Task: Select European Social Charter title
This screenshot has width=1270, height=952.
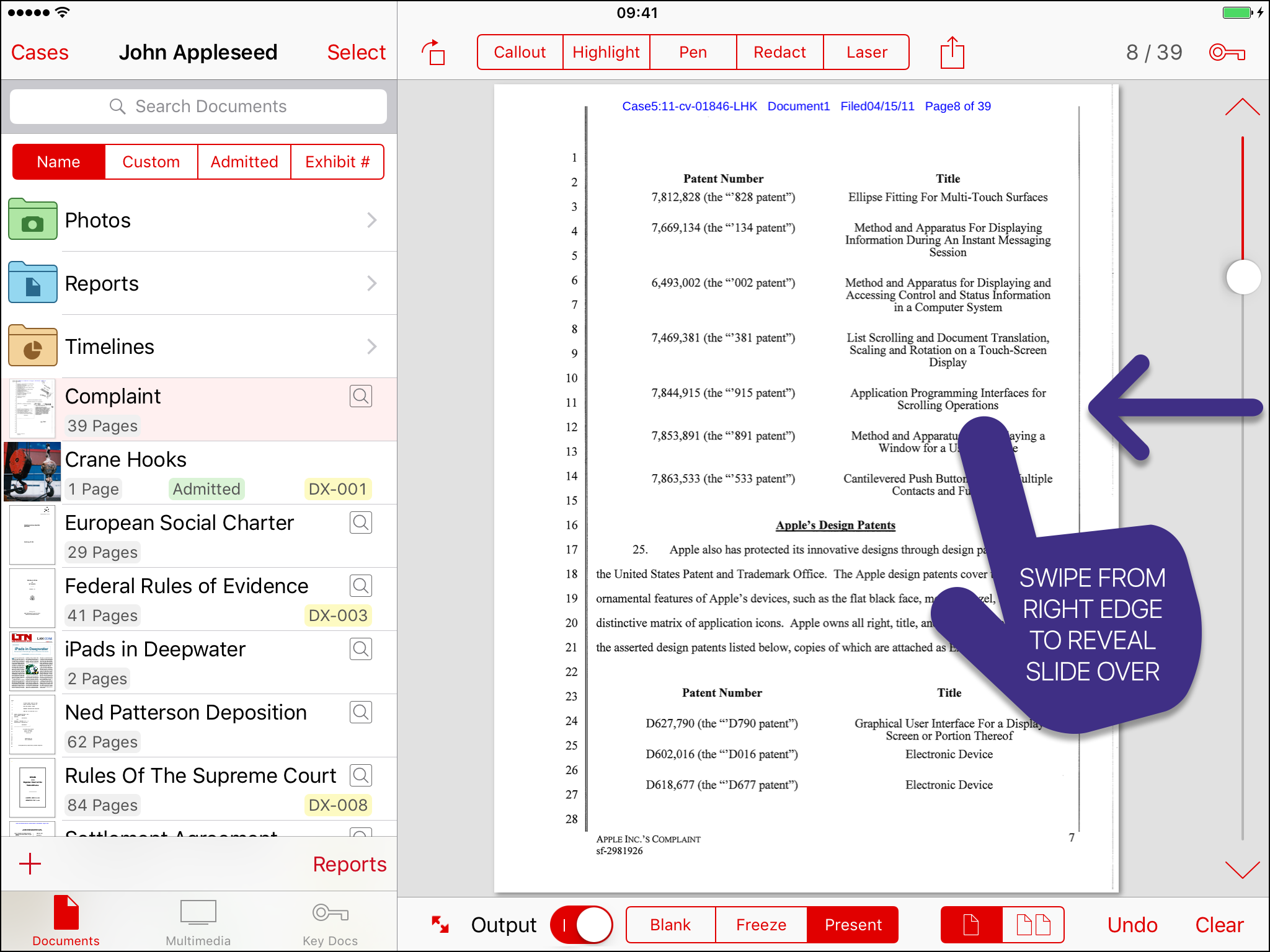Action: (179, 522)
